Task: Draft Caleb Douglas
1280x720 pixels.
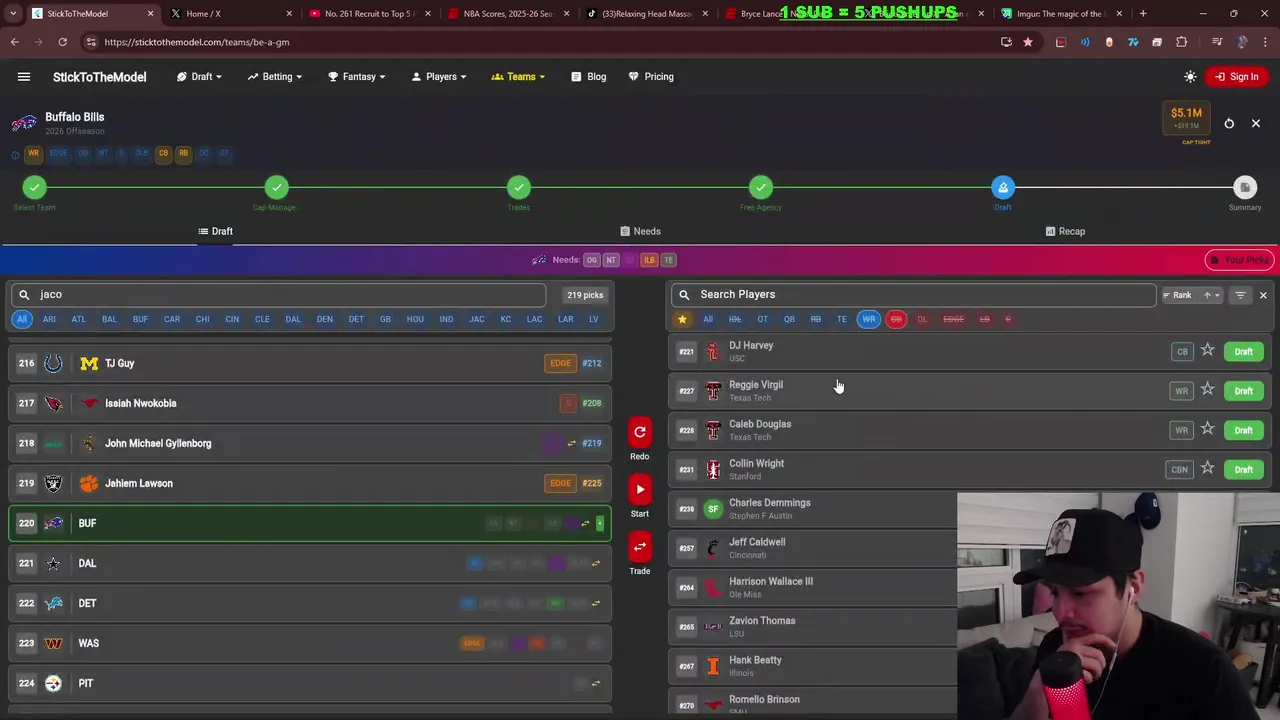Action: click(1243, 430)
